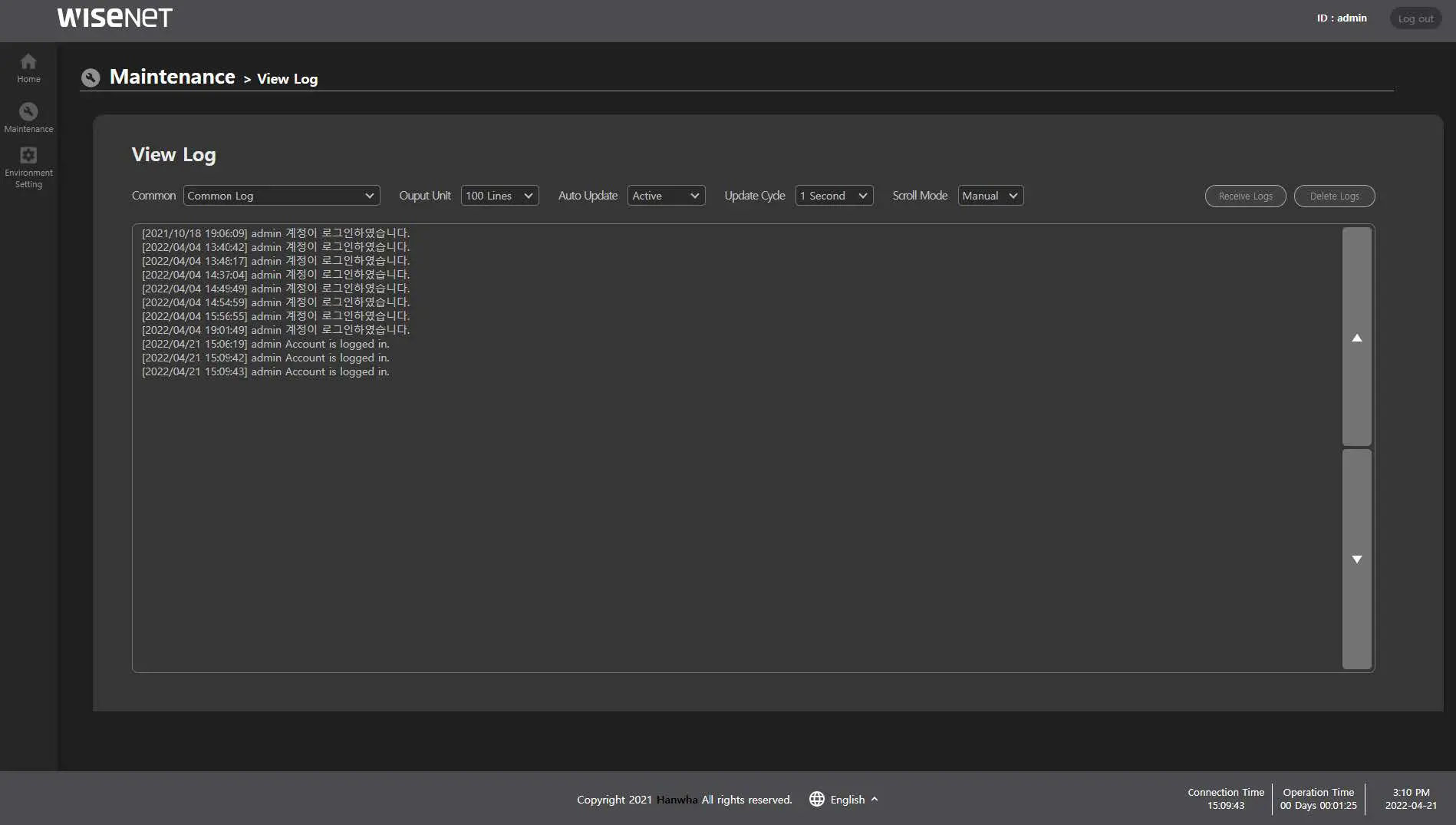This screenshot has height=825, width=1456.
Task: Select the log entry dated 2021/10/18 19:06:09
Action: tap(276, 233)
